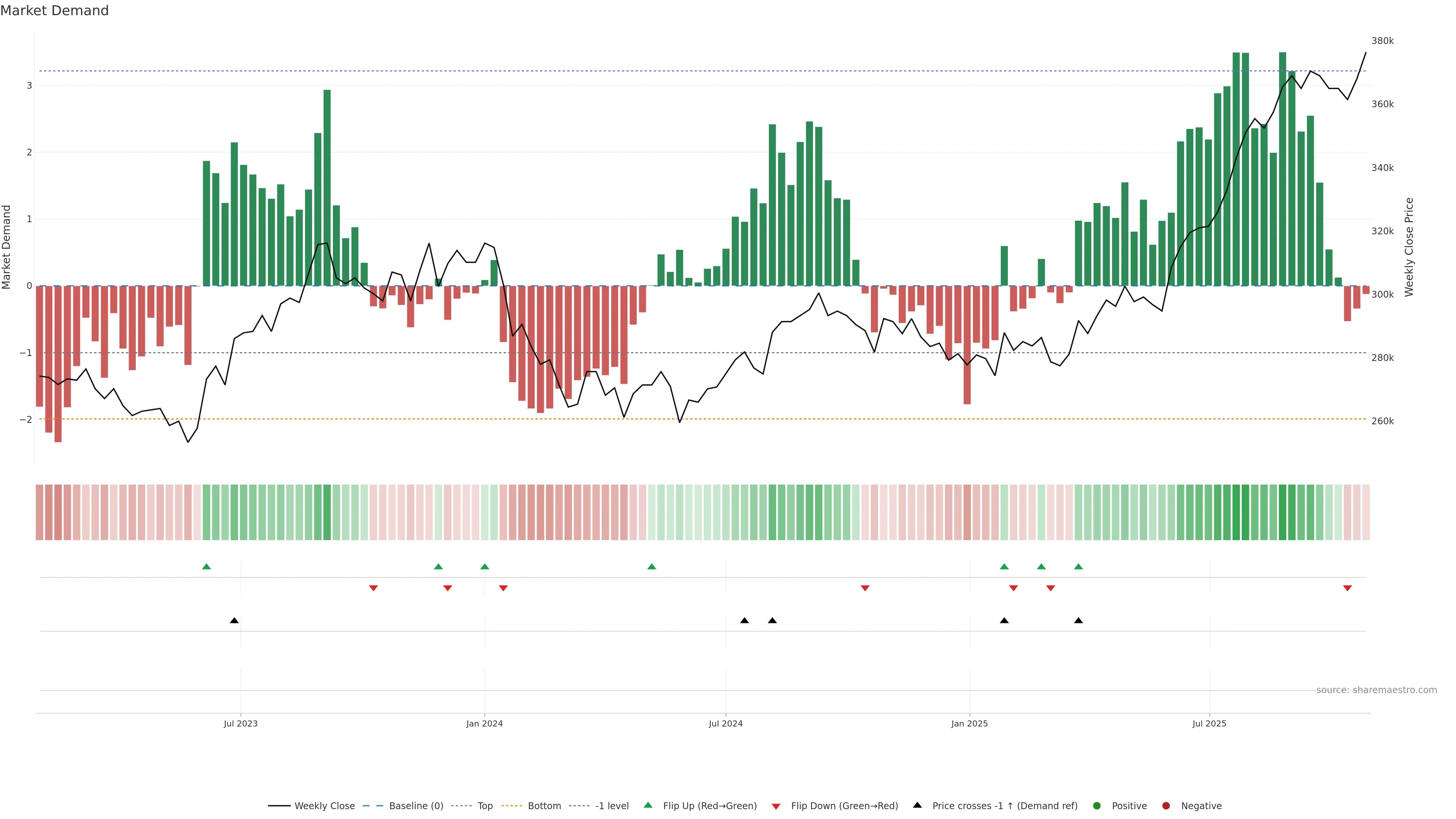Toggle the -1 level legend entry
1456x819 pixels.
[612, 806]
